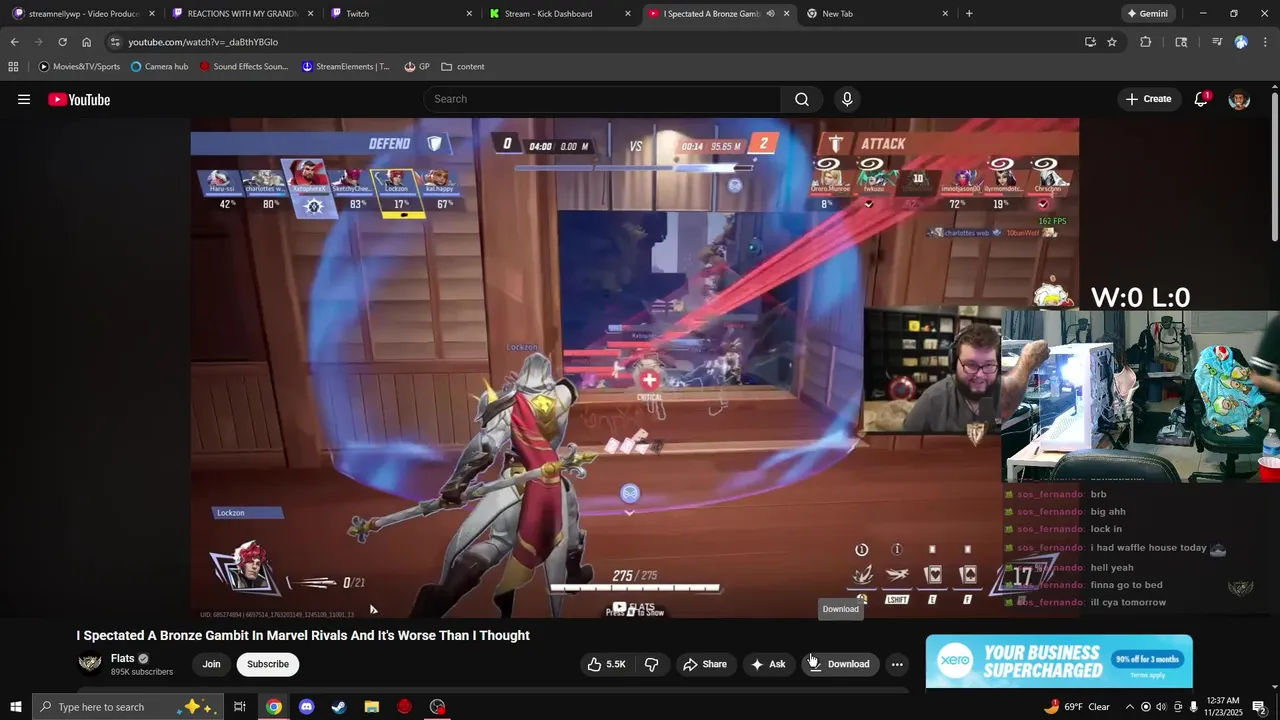Open StreamElements bookmark

346,67
